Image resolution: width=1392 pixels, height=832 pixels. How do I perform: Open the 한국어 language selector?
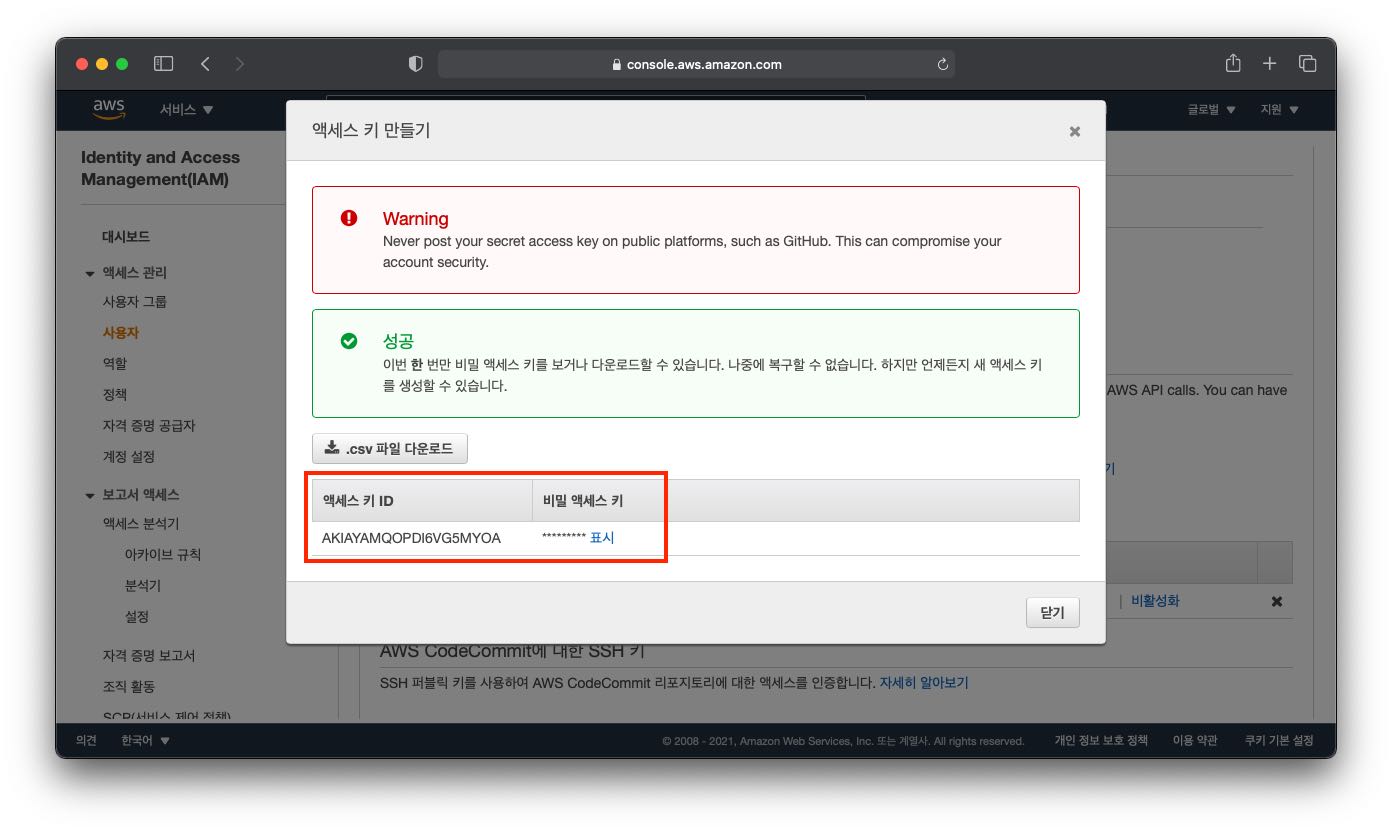(145, 741)
